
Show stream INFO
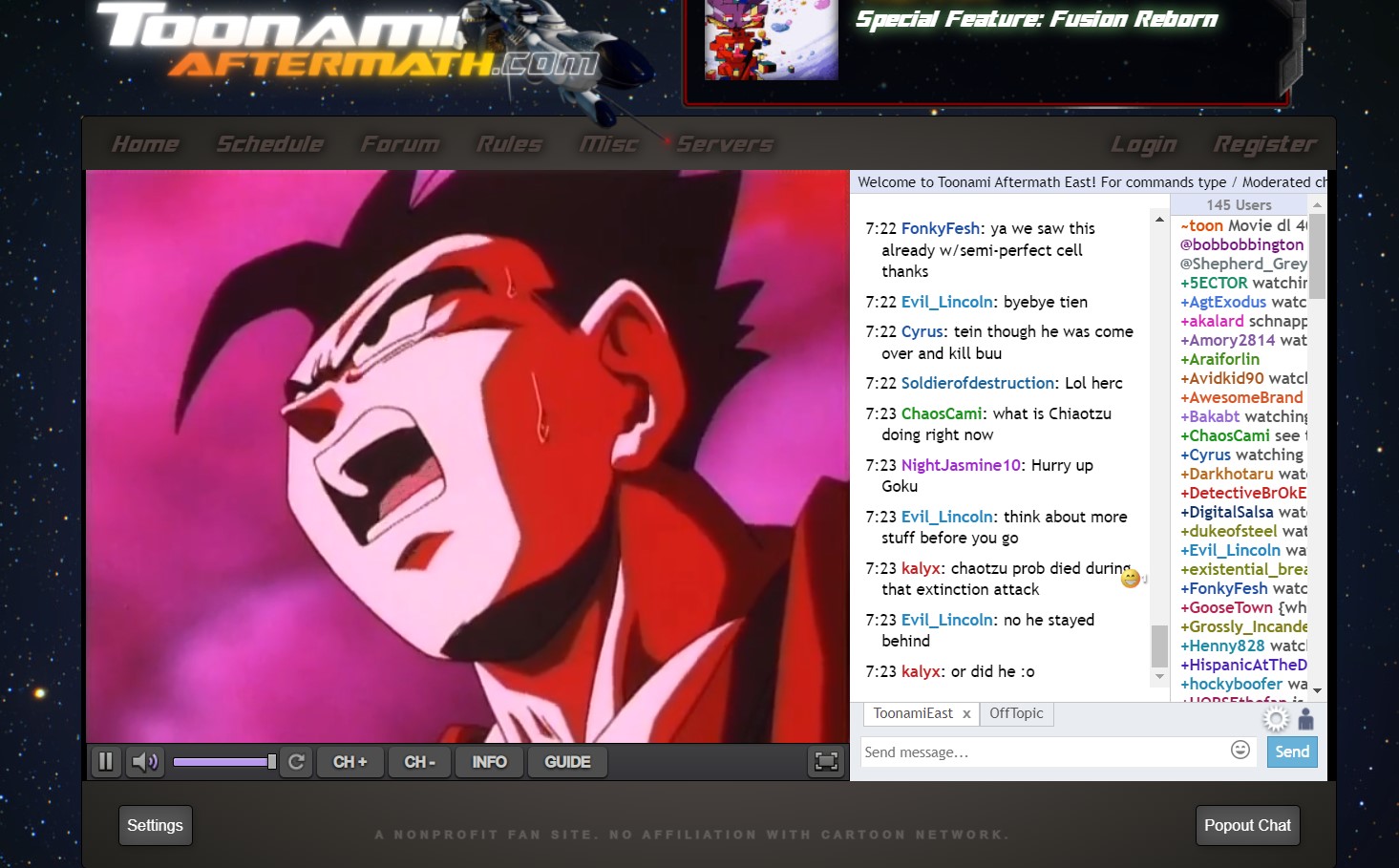[x=489, y=762]
